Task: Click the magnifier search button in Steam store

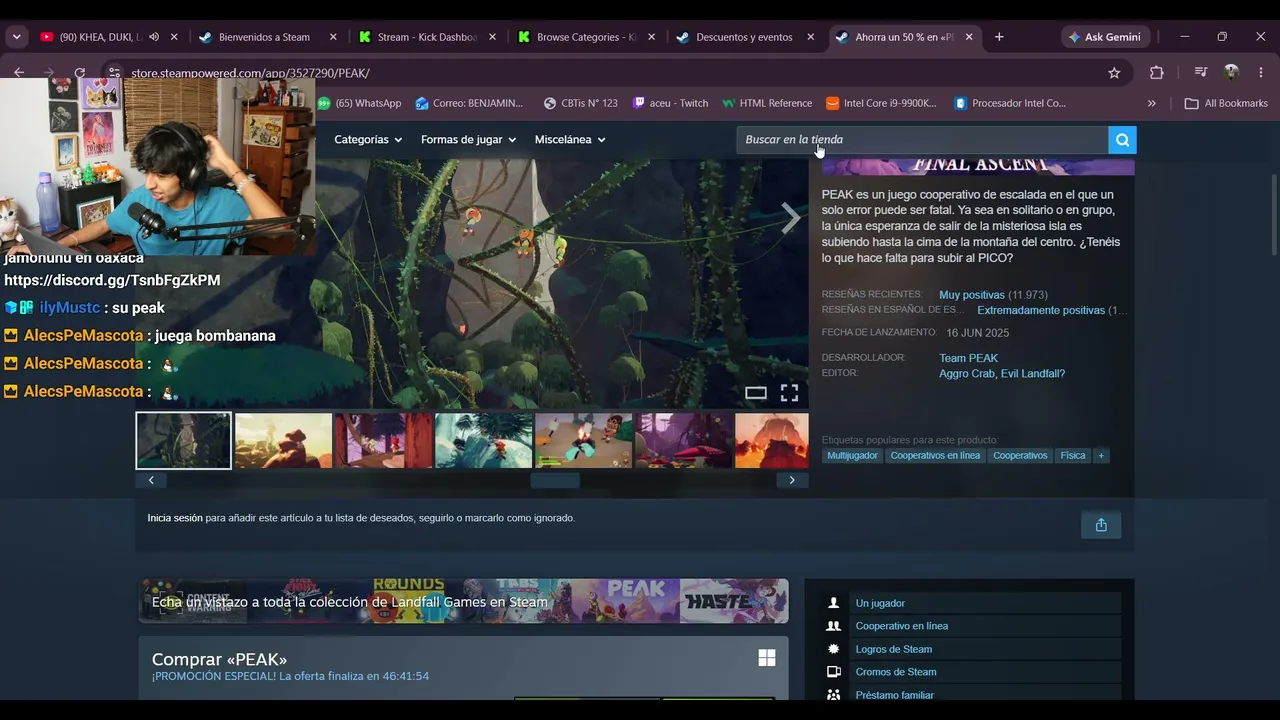Action: pyautogui.click(x=1122, y=140)
